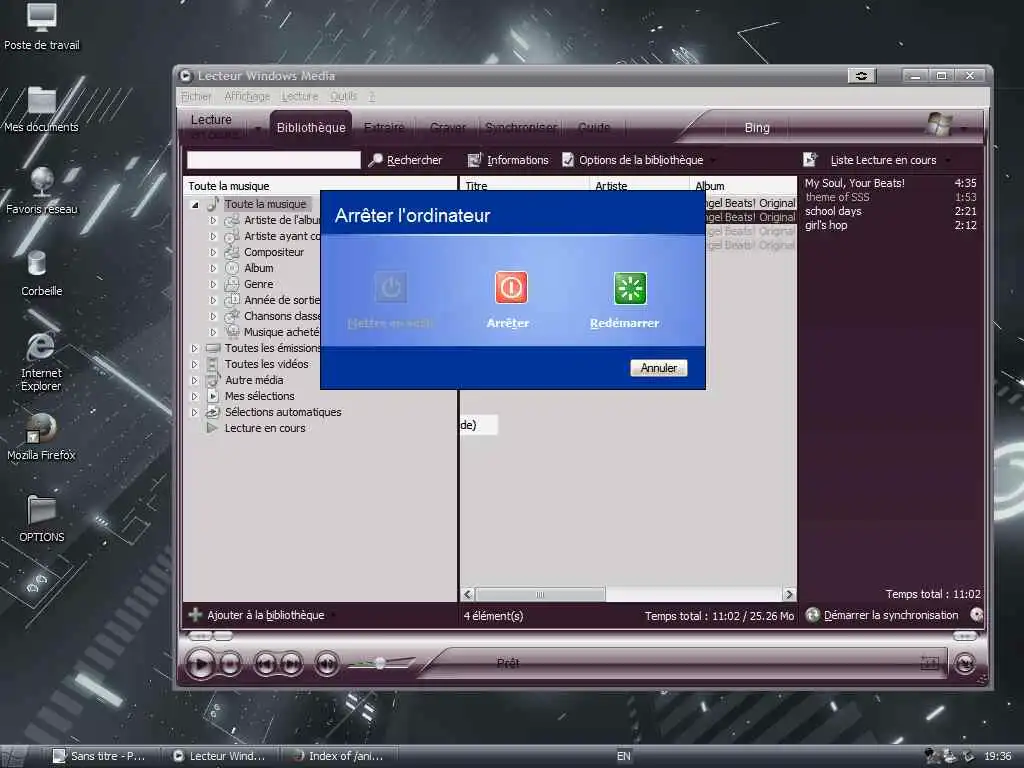Collapse the Toute la musique tree node
Image resolution: width=1024 pixels, height=768 pixels.
point(195,204)
